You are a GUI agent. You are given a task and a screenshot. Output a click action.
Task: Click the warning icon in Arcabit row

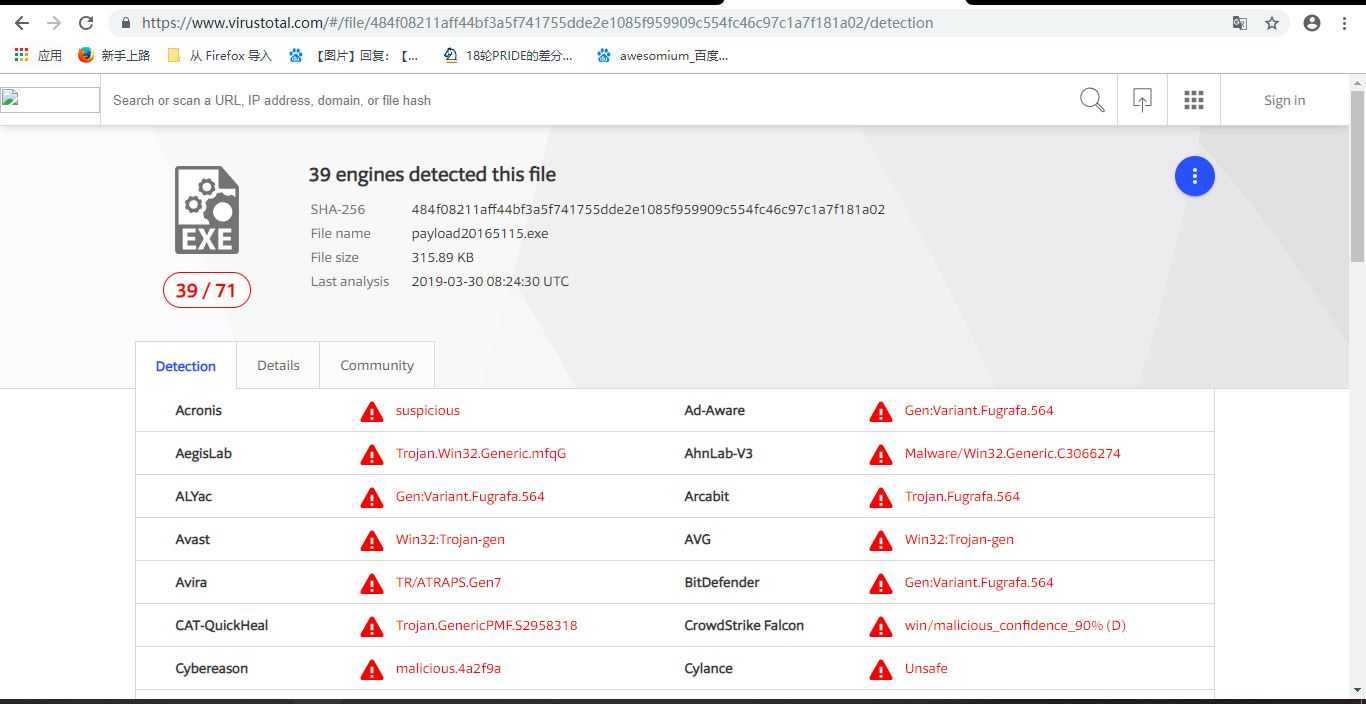881,497
